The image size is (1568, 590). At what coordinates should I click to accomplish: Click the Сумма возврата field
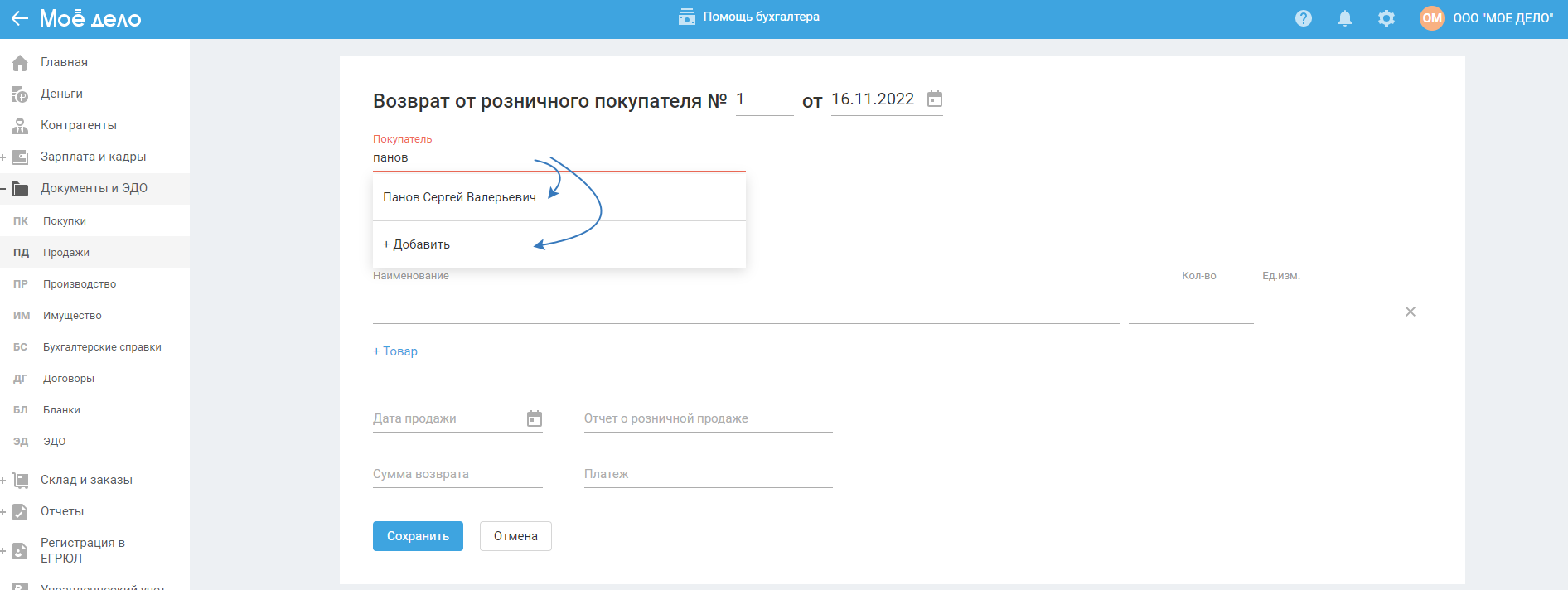tap(457, 474)
